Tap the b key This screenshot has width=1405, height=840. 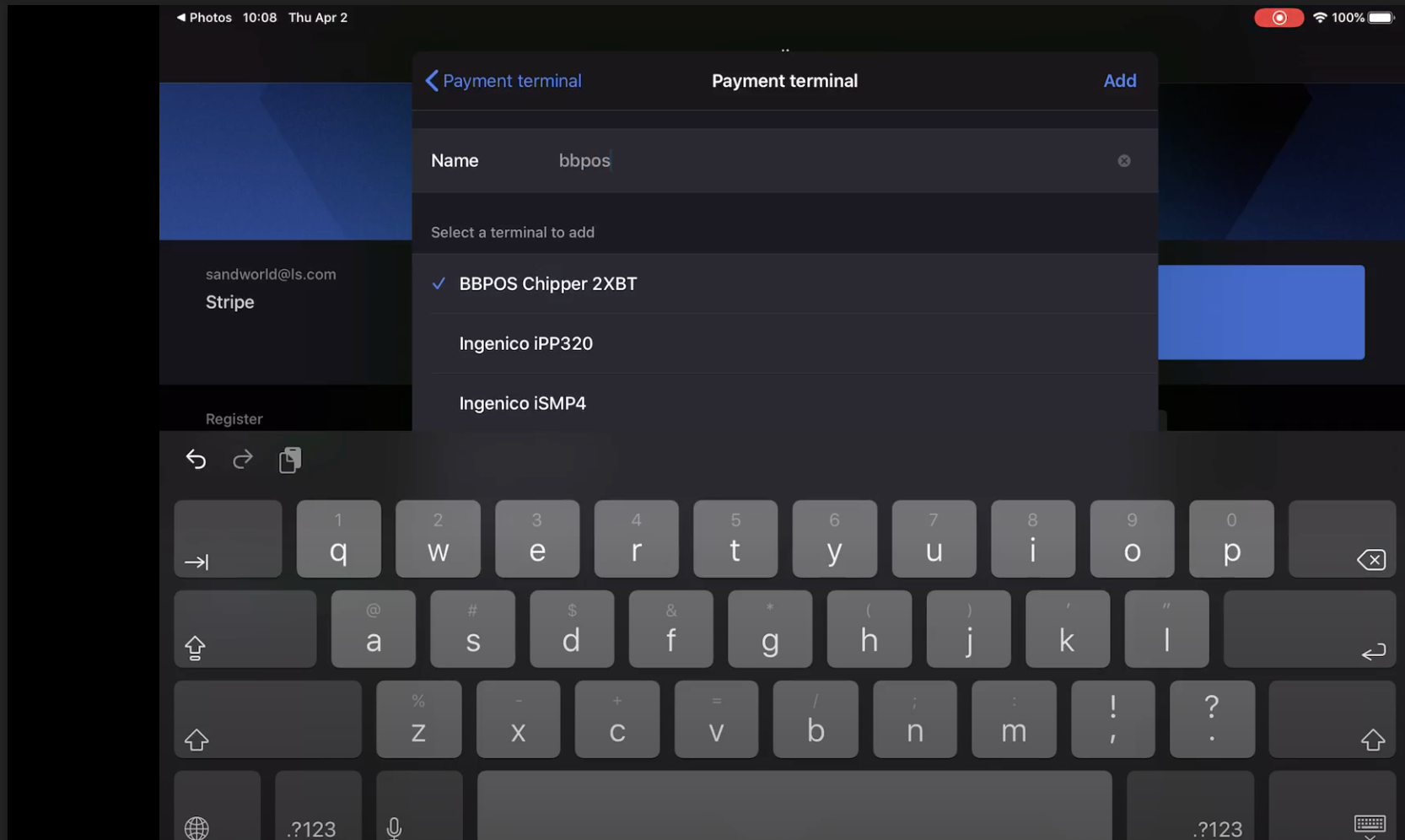[816, 719]
